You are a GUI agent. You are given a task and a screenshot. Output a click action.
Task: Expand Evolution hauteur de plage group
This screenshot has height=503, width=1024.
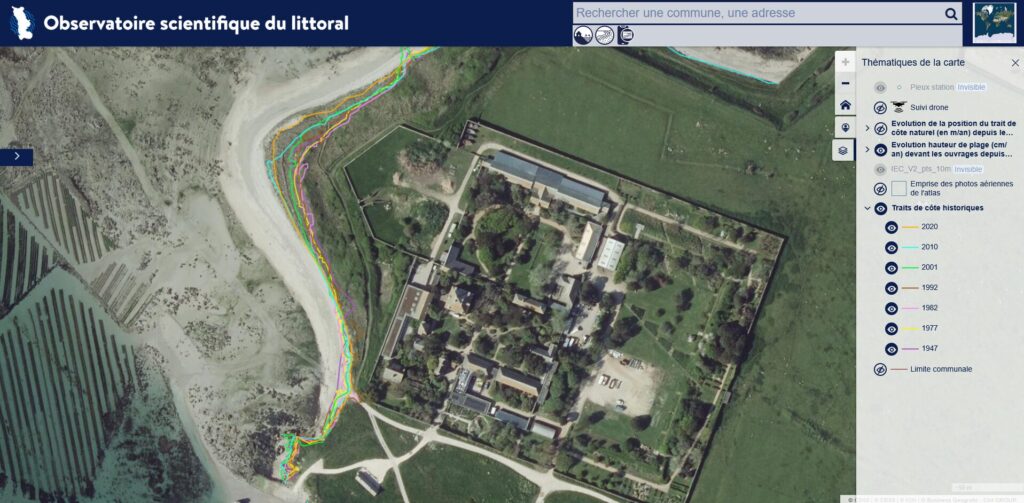867,150
